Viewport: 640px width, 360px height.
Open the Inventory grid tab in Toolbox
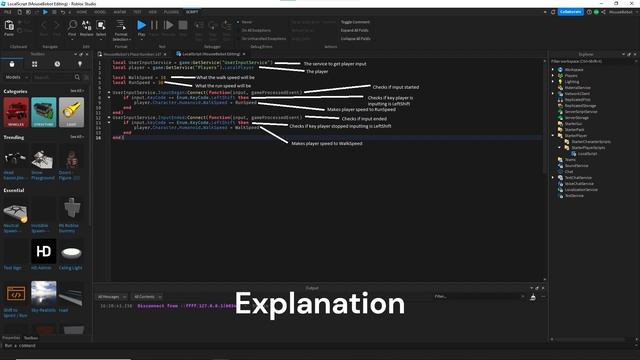(35, 64)
